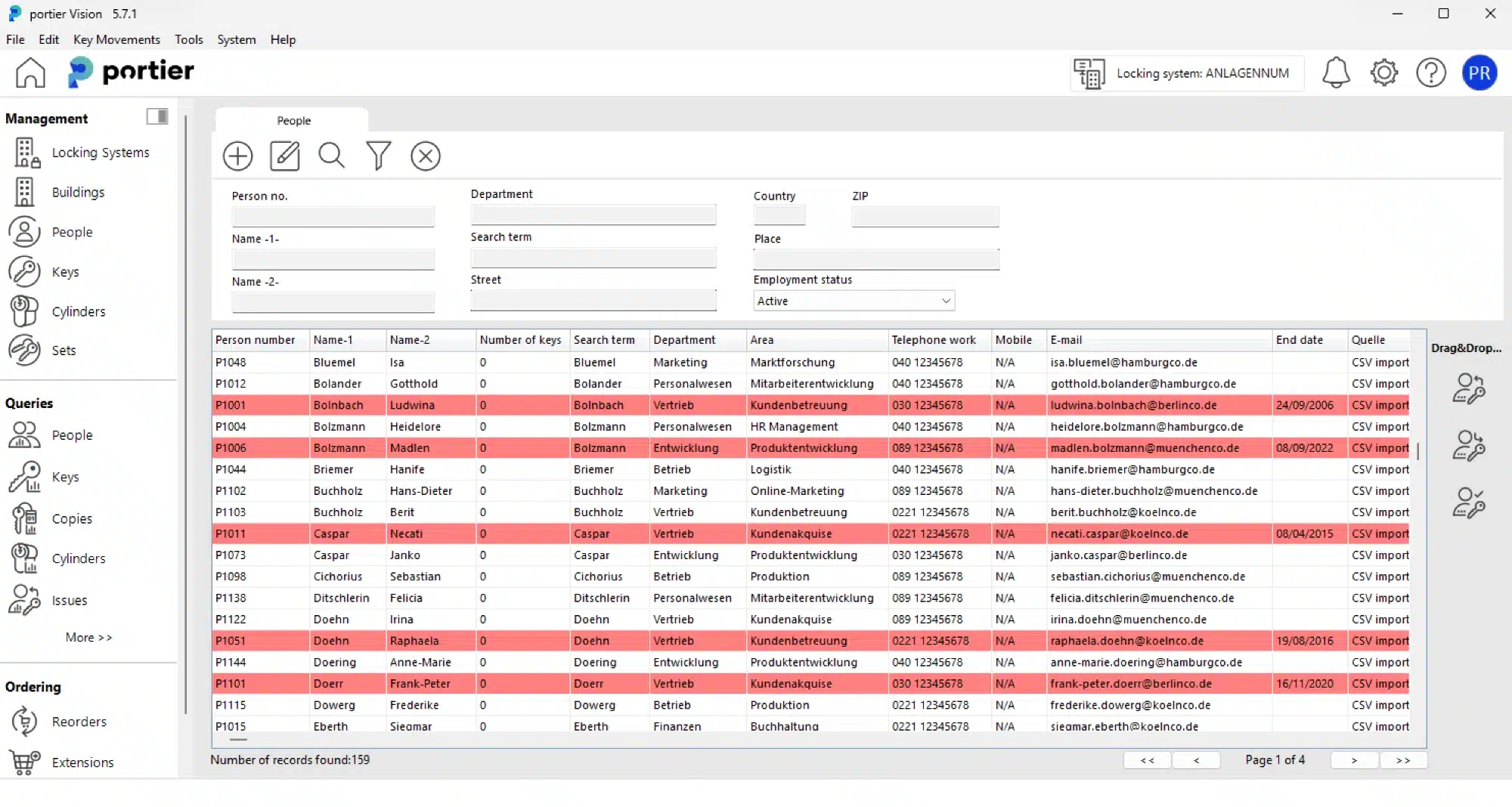The width and height of the screenshot is (1512, 807).
Task: Click the locking system selector icon
Action: pos(1089,73)
